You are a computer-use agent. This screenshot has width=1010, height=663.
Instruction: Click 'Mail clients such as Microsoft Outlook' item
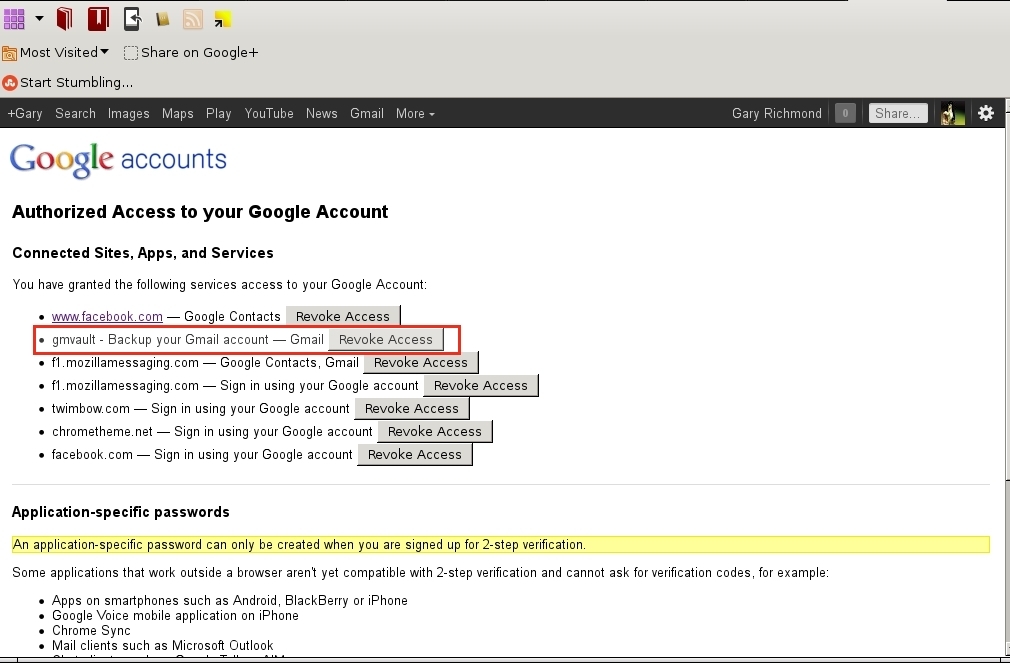tap(162, 646)
